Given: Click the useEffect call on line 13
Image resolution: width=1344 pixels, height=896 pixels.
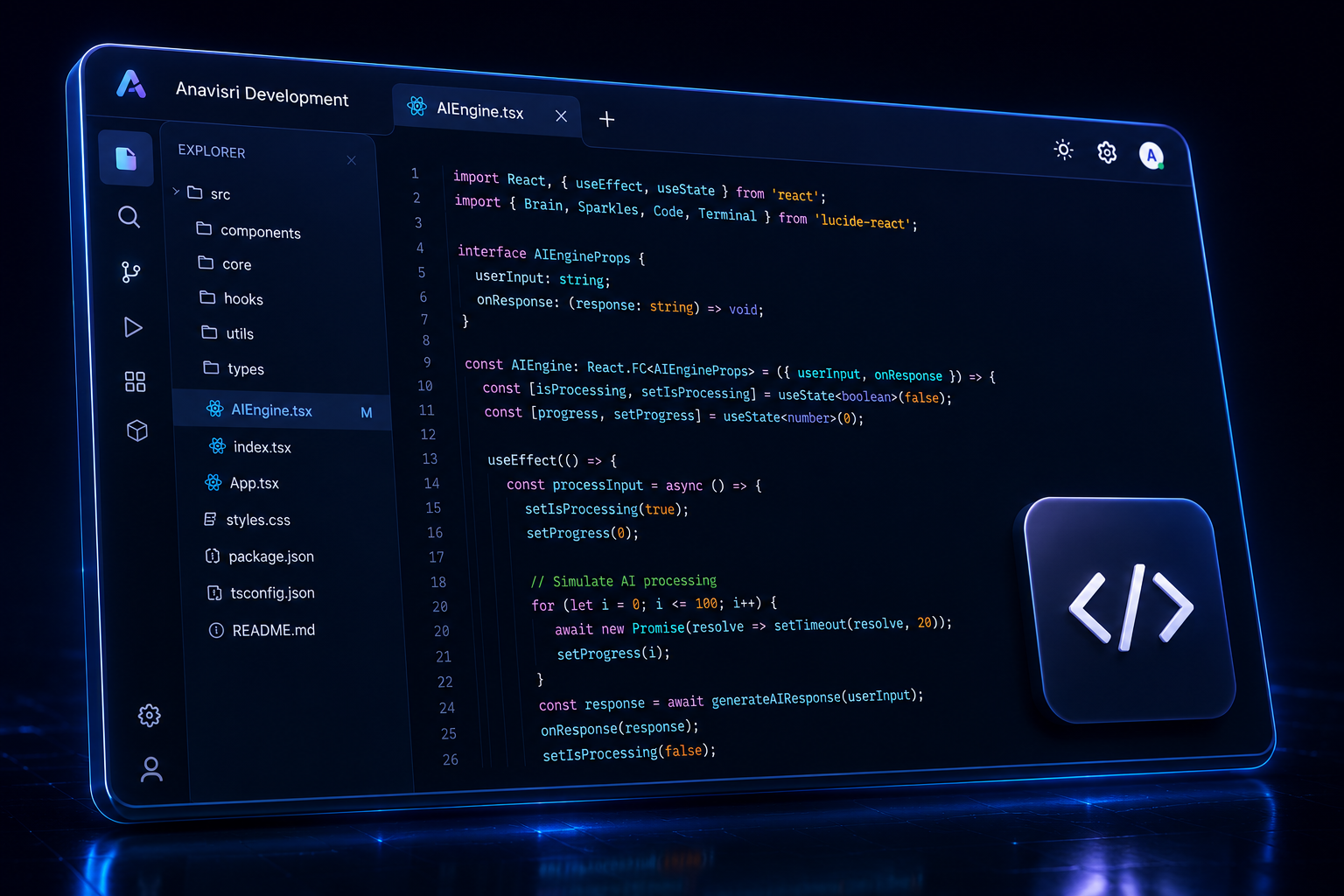Looking at the screenshot, I should [x=522, y=460].
